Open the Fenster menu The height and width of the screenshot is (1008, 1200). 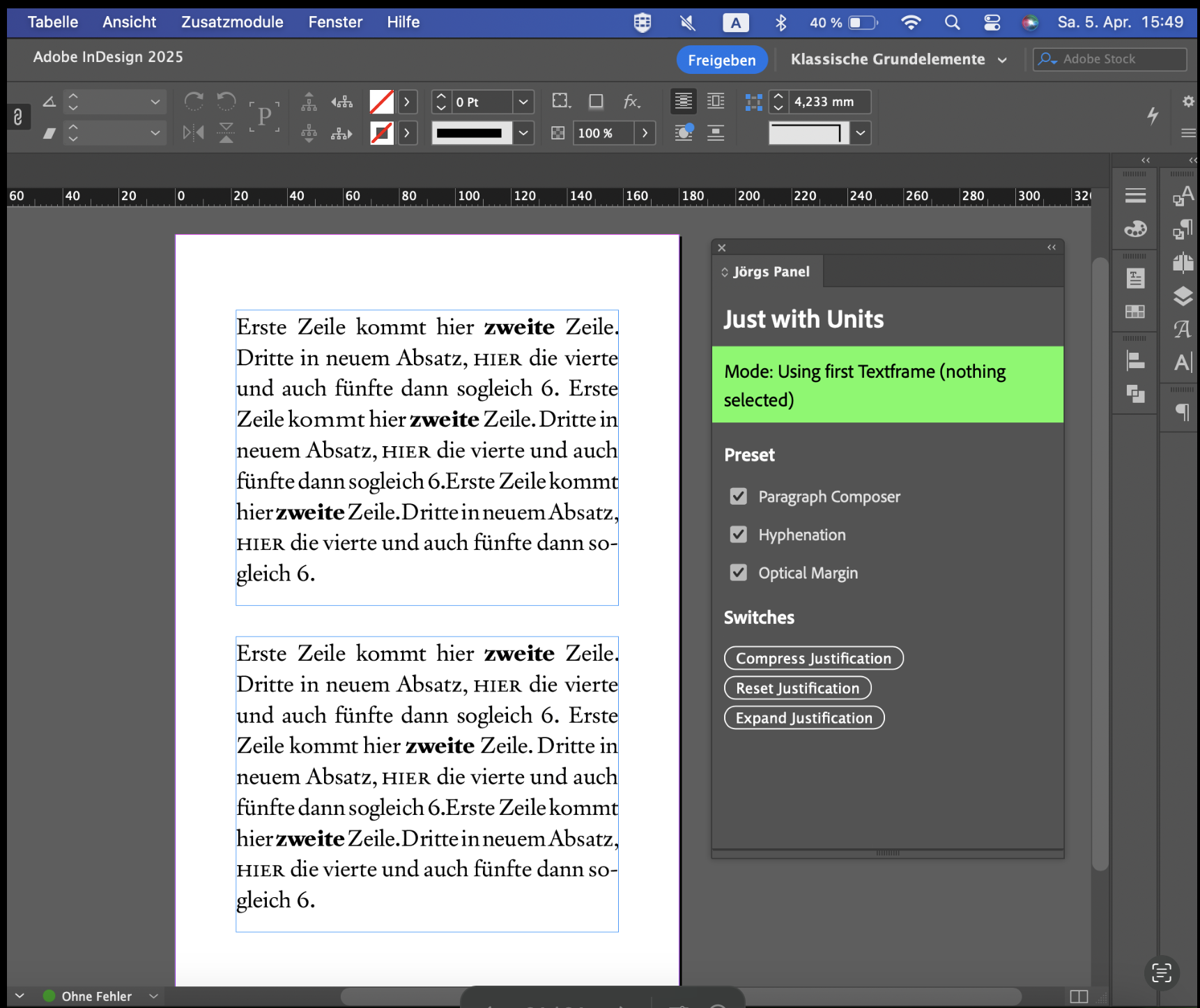[x=335, y=22]
